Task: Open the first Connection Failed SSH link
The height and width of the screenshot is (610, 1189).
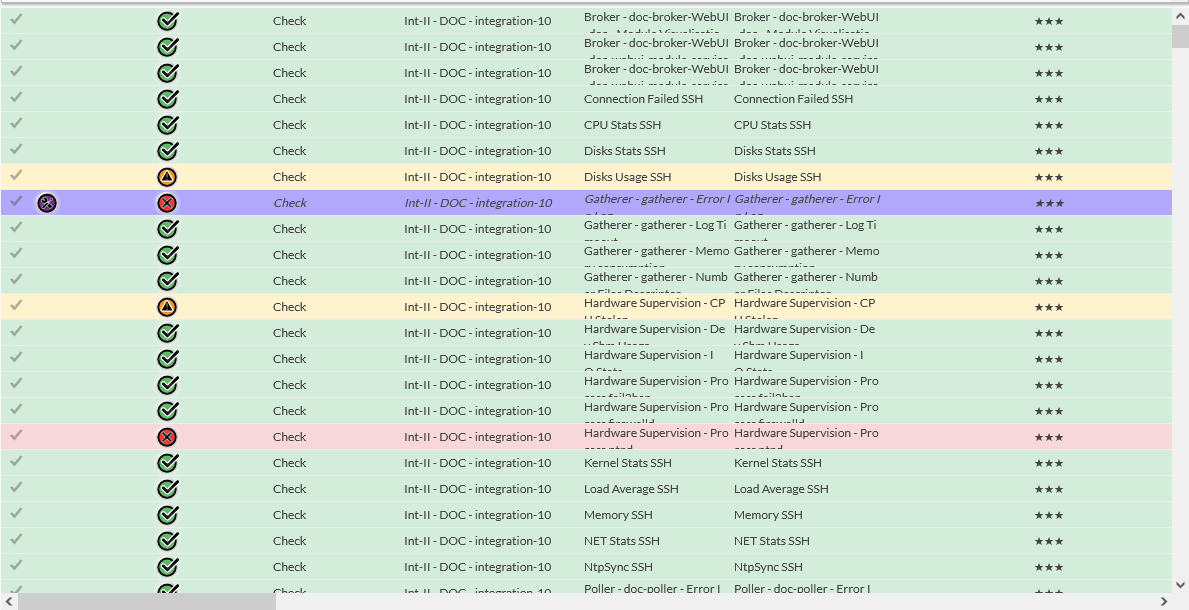Action: click(643, 99)
